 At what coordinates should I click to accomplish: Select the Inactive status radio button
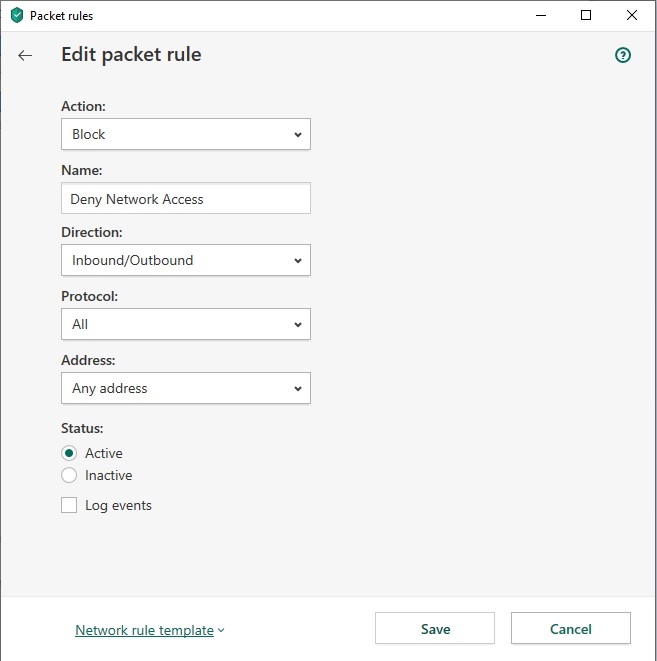pyautogui.click(x=69, y=475)
